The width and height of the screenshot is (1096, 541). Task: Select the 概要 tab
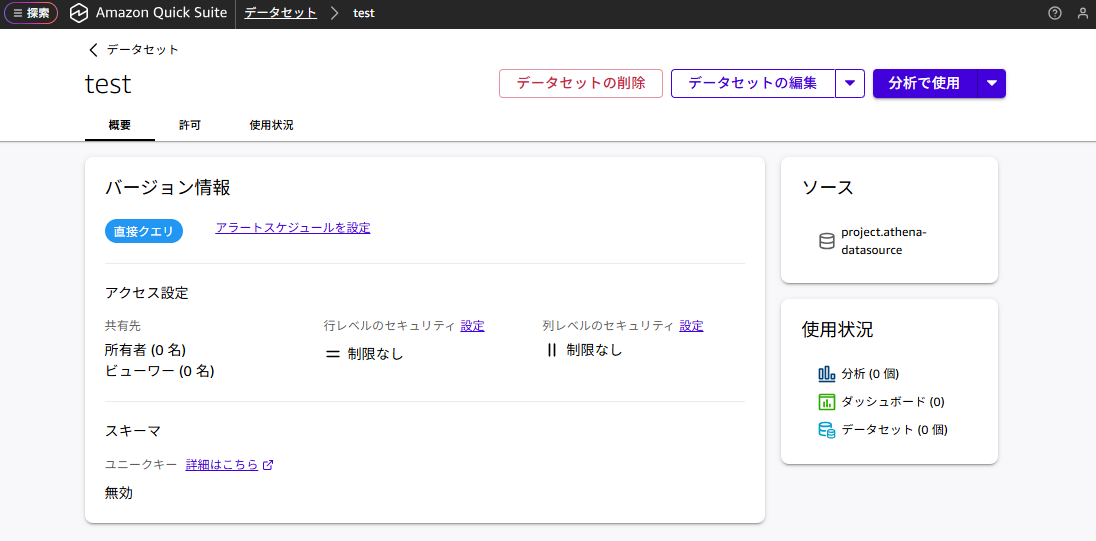[x=120, y=126]
